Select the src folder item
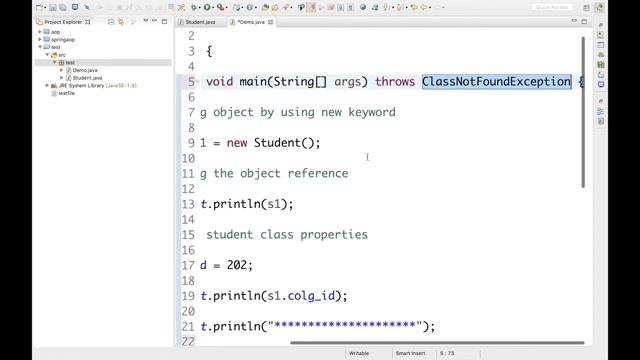The width and height of the screenshot is (640, 360). point(62,55)
